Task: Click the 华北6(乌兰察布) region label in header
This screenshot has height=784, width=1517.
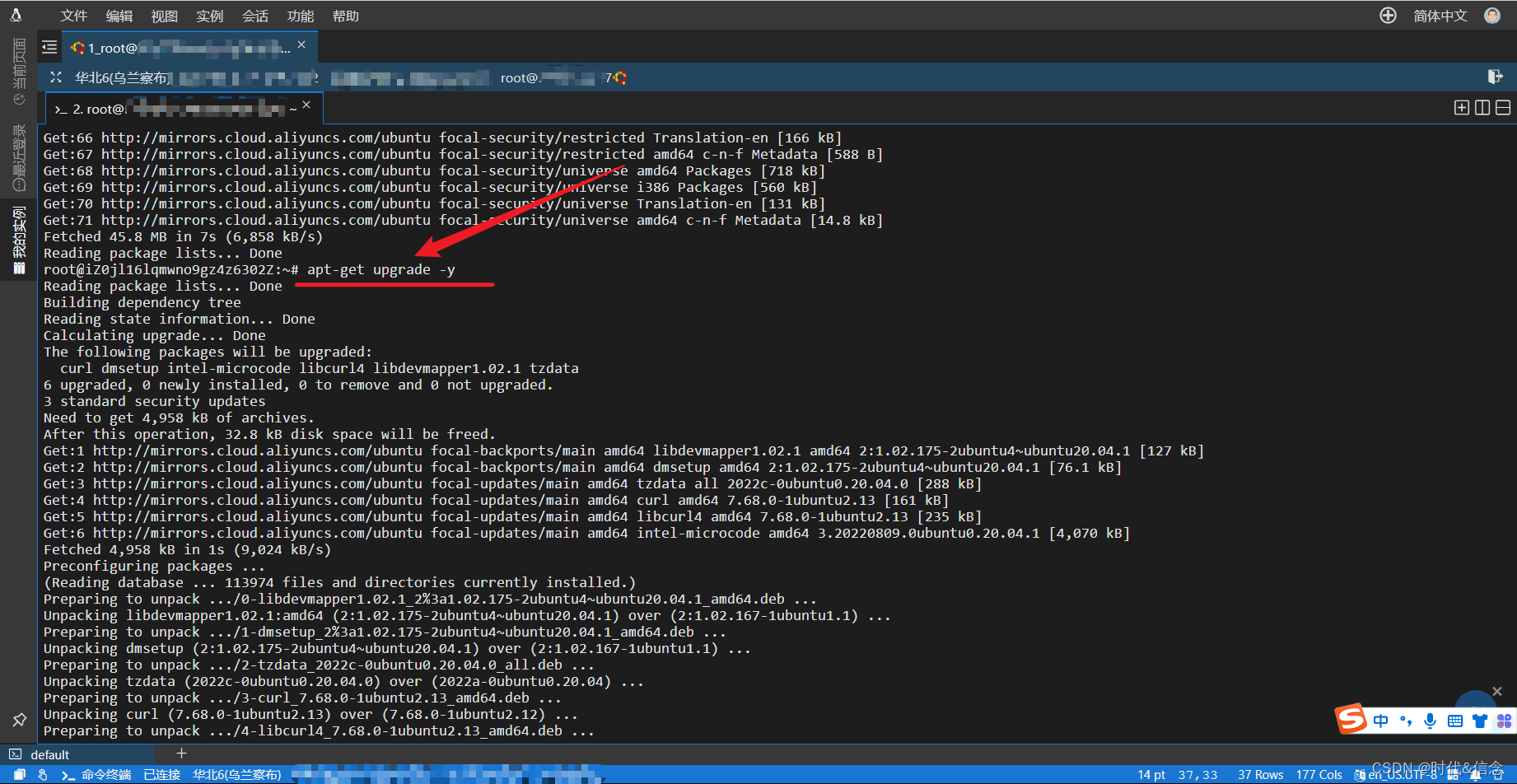Action: pos(121,77)
